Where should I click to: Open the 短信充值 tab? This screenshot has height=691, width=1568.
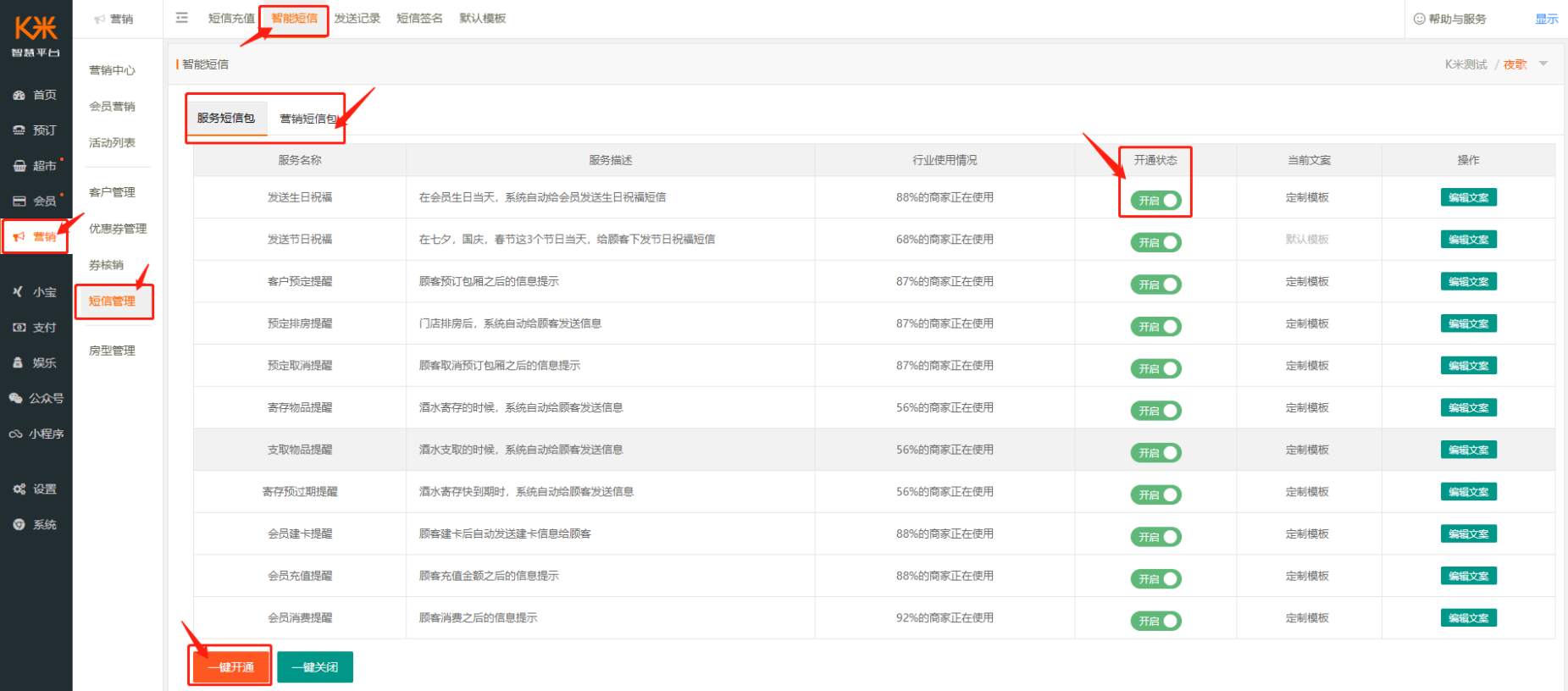231,18
